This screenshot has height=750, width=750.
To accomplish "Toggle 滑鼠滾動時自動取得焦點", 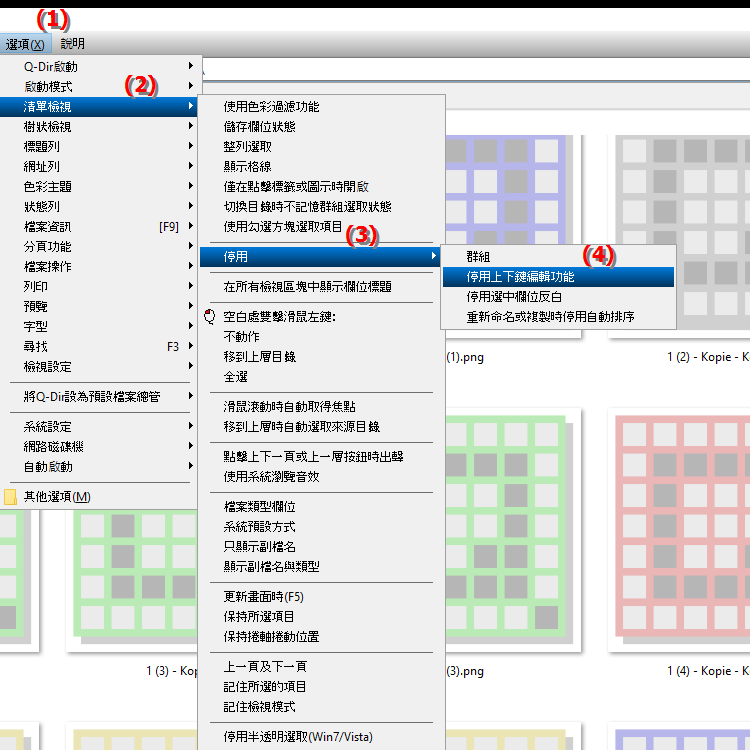I will (321, 407).
